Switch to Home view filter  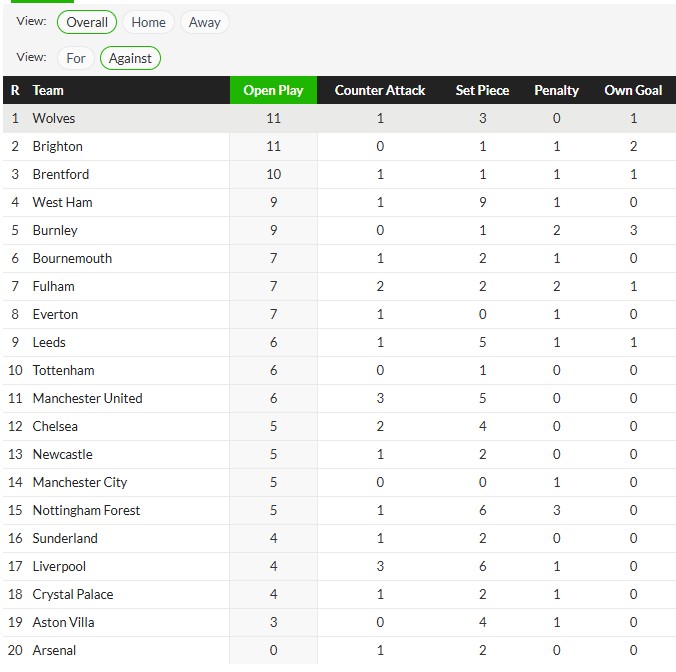(x=149, y=22)
